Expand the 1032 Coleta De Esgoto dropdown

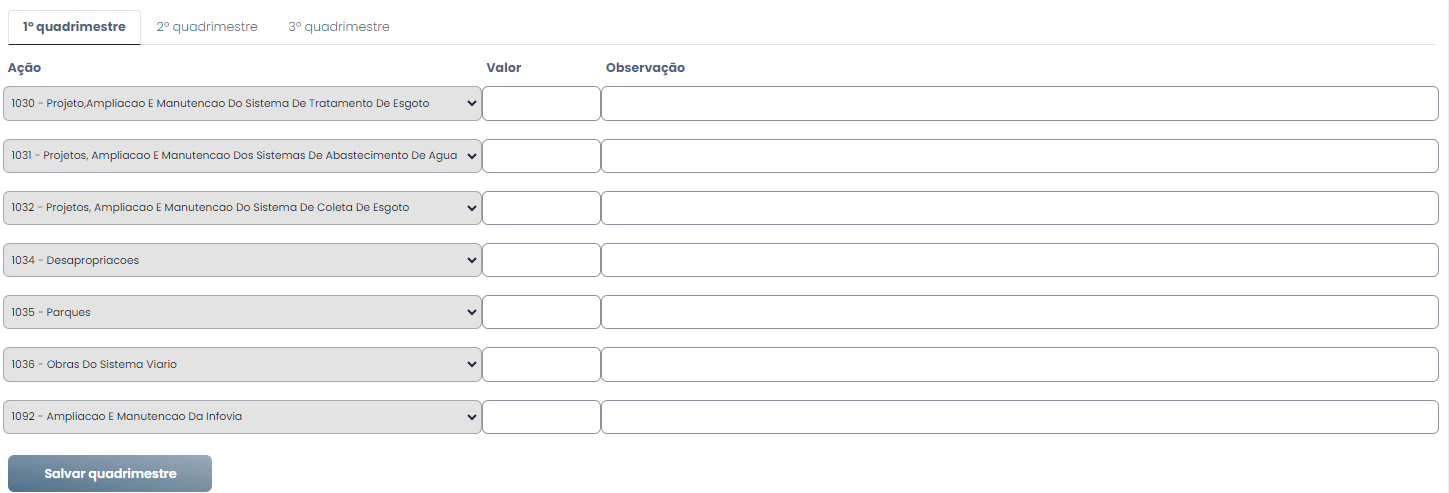(242, 208)
